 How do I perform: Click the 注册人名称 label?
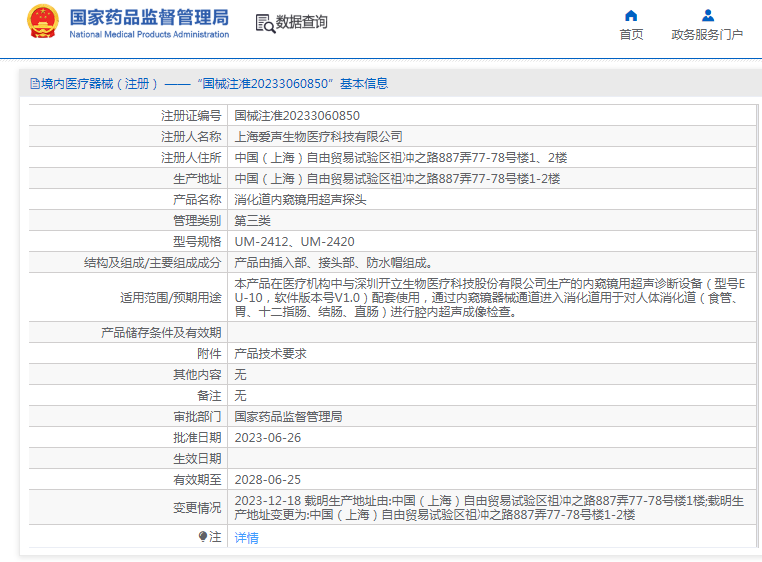click(191, 137)
